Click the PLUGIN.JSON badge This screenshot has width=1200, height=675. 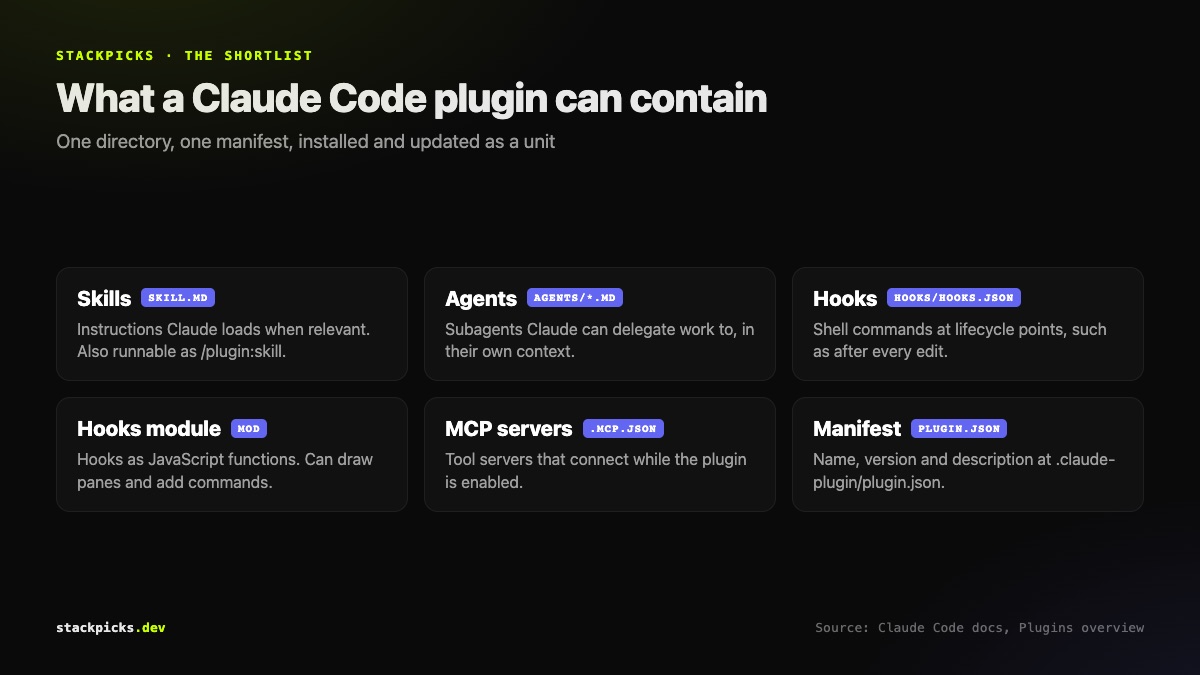pyautogui.click(x=959, y=428)
